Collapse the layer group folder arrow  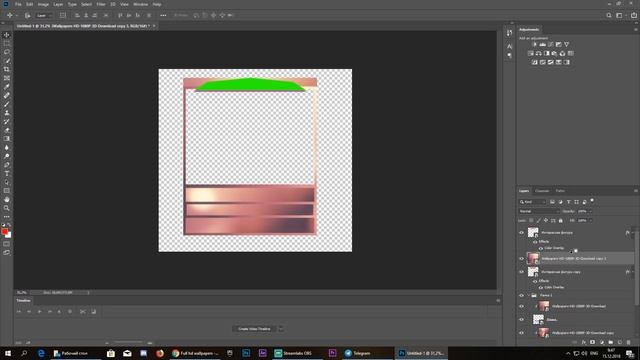pyautogui.click(x=528, y=295)
